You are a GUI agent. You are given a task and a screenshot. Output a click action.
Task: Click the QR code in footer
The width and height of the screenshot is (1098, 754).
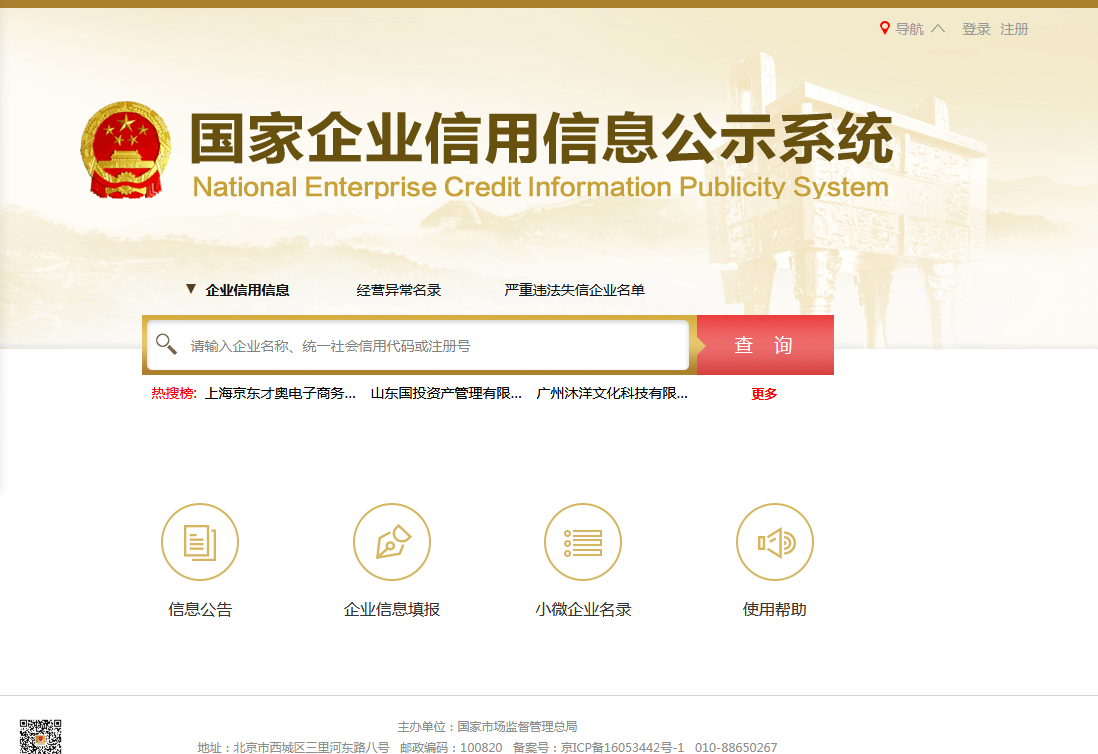[40, 736]
